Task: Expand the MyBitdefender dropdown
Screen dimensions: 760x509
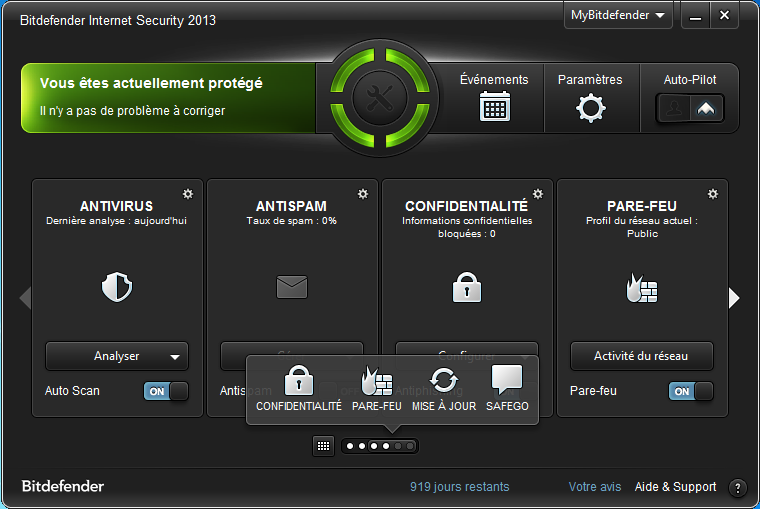Action: tap(619, 16)
